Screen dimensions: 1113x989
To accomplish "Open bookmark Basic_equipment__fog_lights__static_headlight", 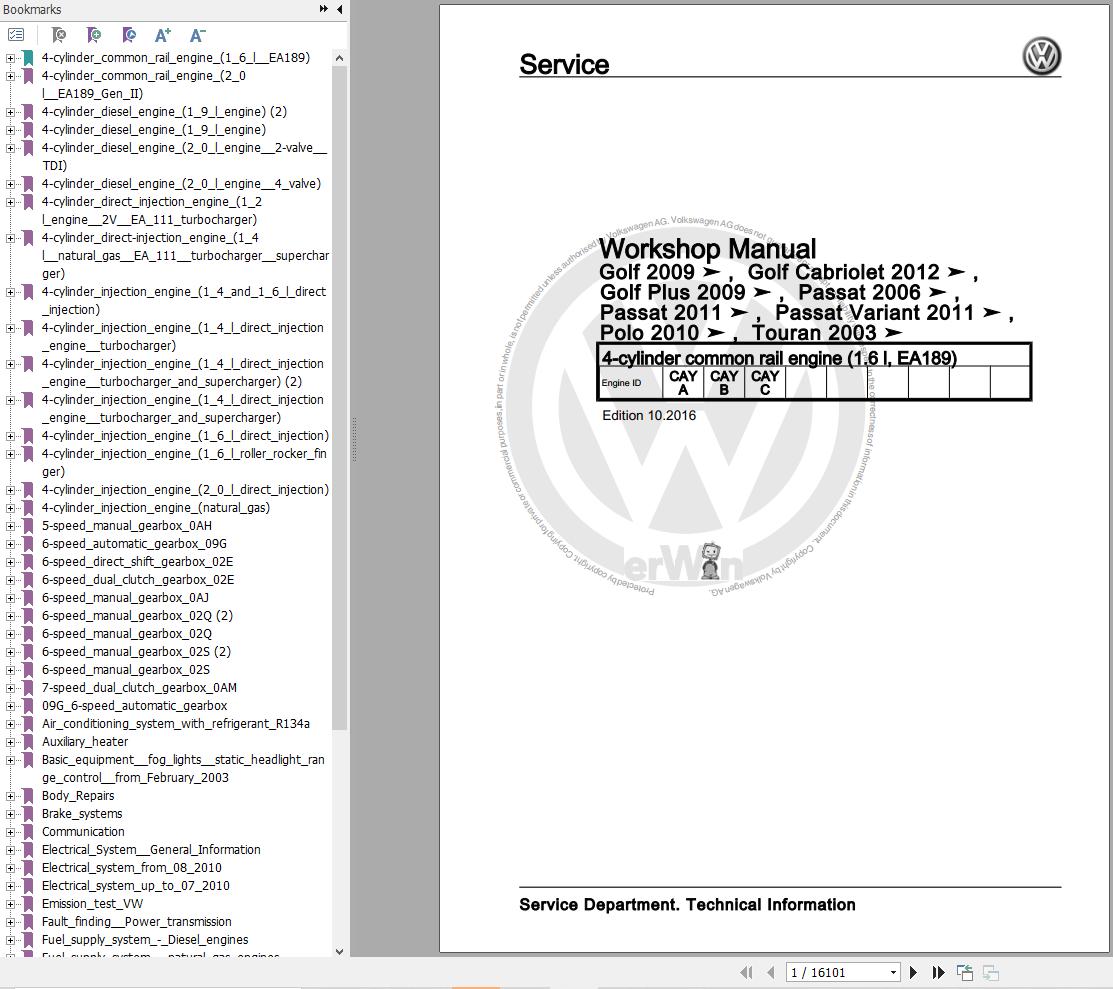I will pos(183,769).
